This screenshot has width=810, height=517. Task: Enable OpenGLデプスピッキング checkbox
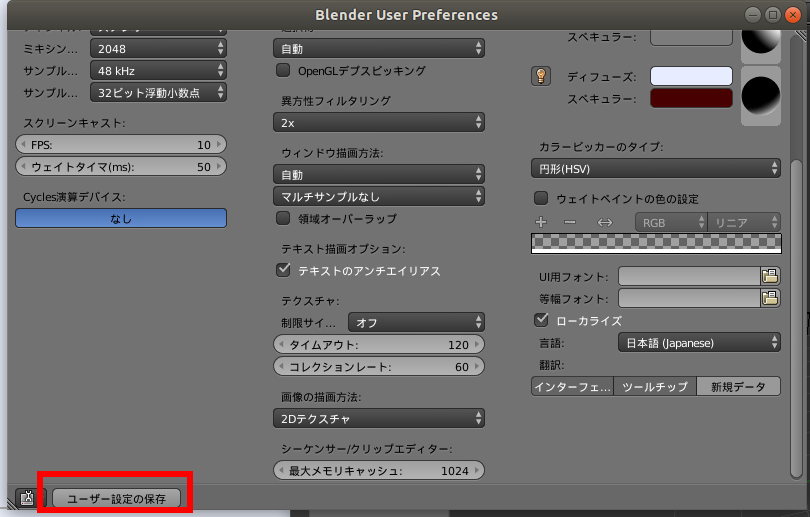click(283, 70)
